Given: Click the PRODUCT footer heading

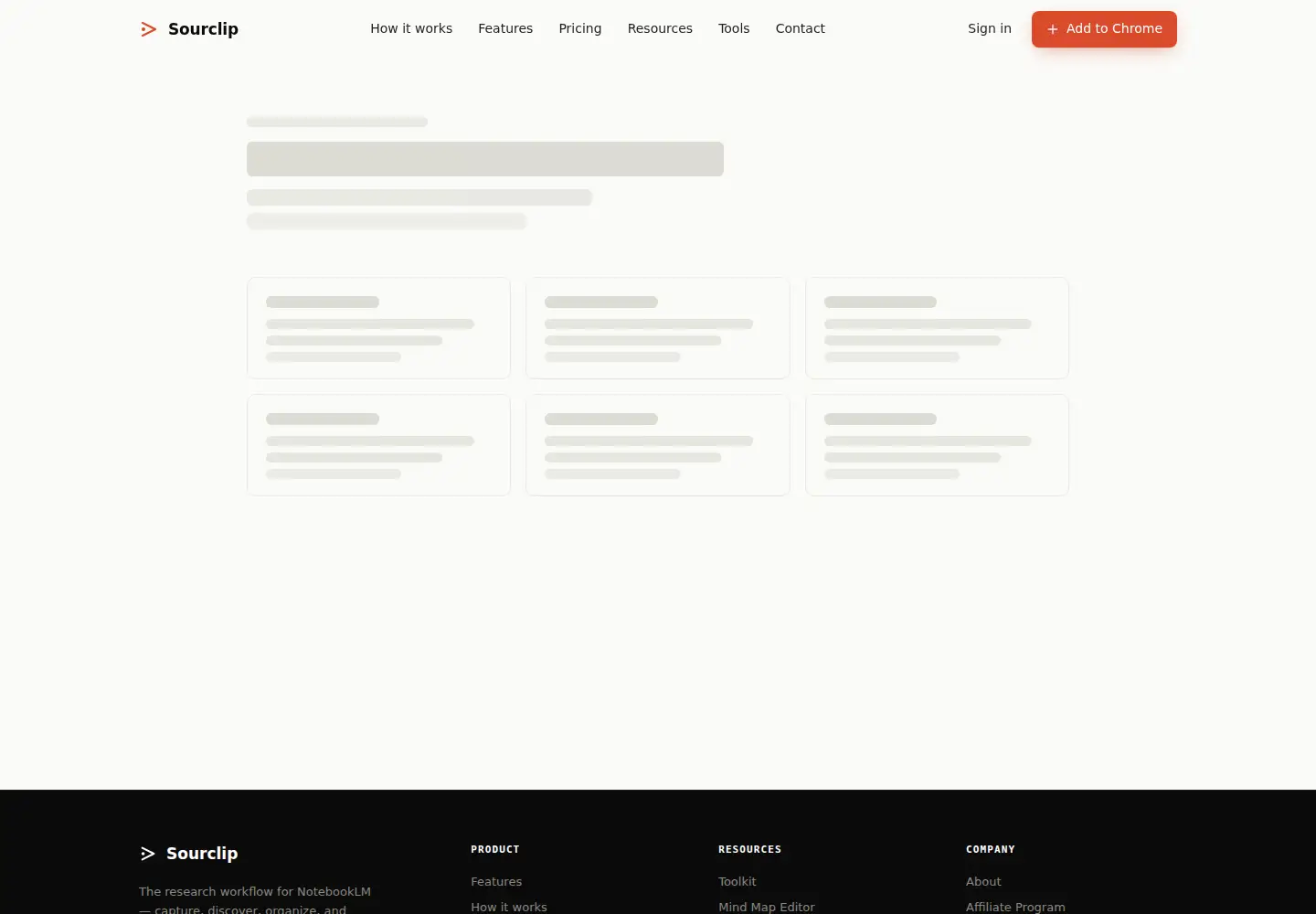Looking at the screenshot, I should tap(495, 849).
